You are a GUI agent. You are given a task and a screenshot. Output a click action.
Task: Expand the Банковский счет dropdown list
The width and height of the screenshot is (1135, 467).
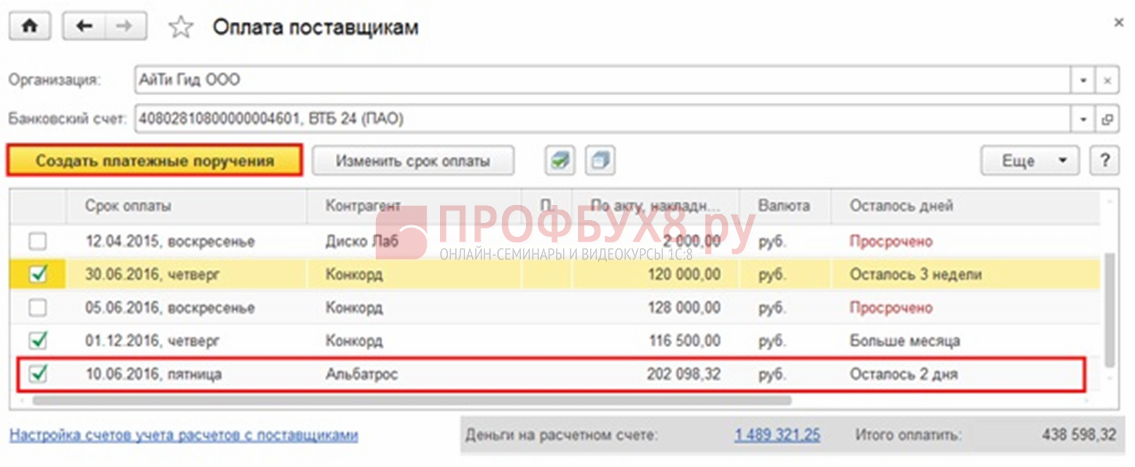click(x=1084, y=119)
